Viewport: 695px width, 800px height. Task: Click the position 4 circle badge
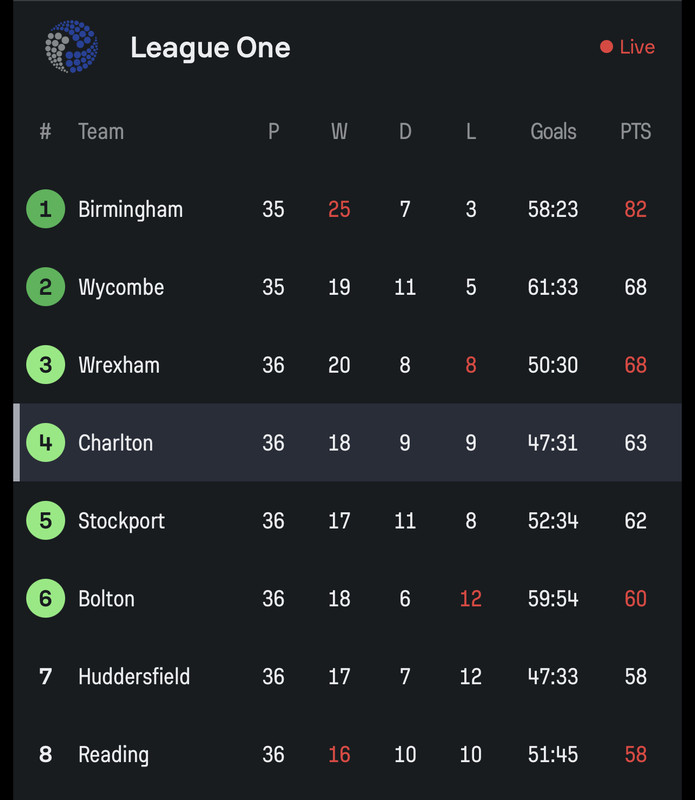click(45, 442)
